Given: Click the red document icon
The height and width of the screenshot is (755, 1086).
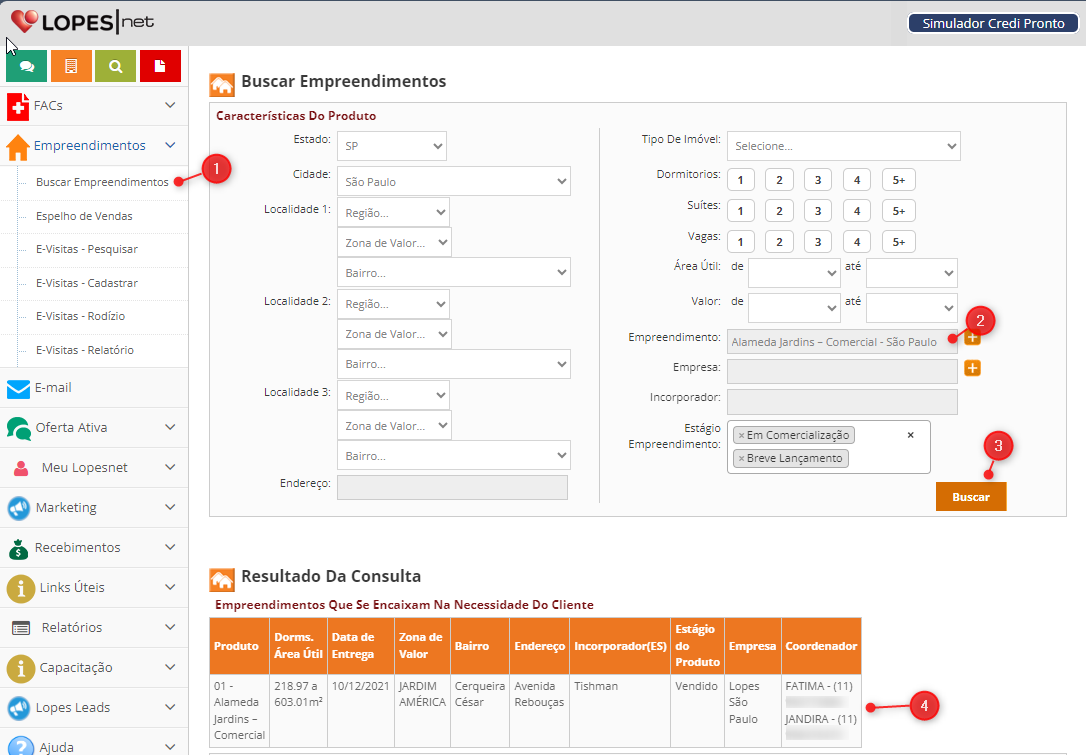Looking at the screenshot, I should [x=160, y=66].
